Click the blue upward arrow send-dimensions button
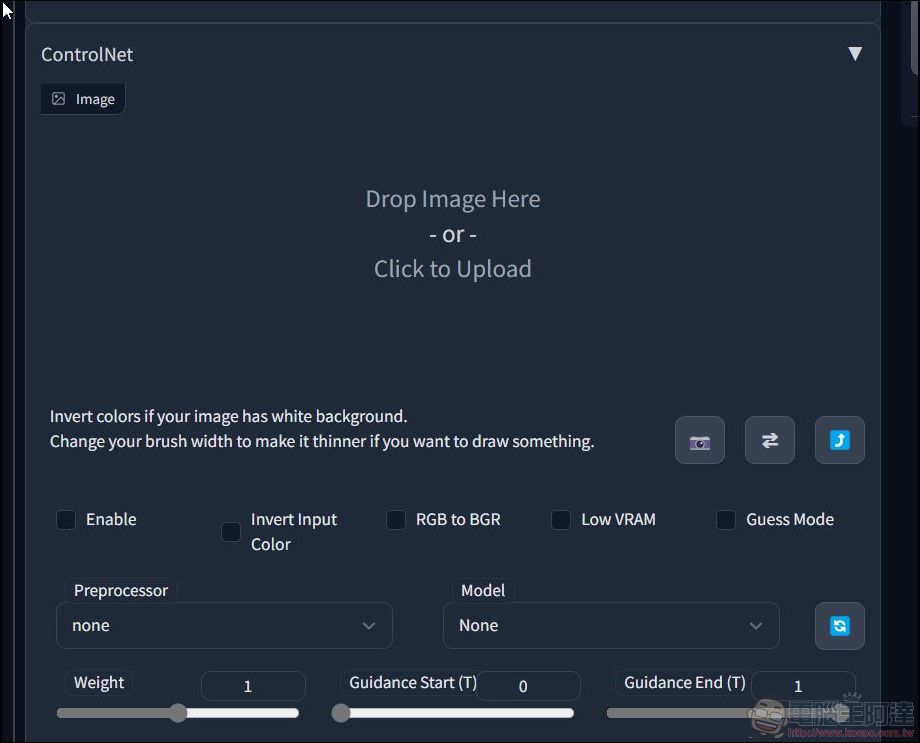 (x=840, y=440)
